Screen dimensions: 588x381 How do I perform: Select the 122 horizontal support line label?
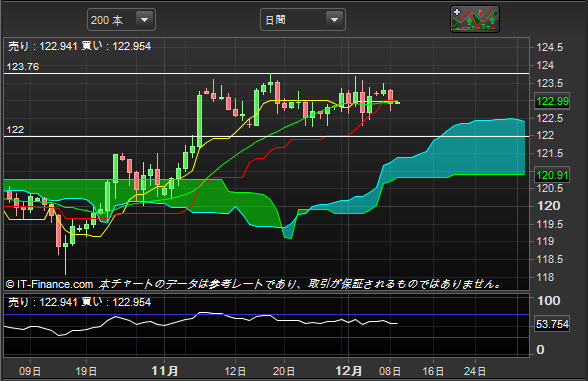pyautogui.click(x=15, y=130)
